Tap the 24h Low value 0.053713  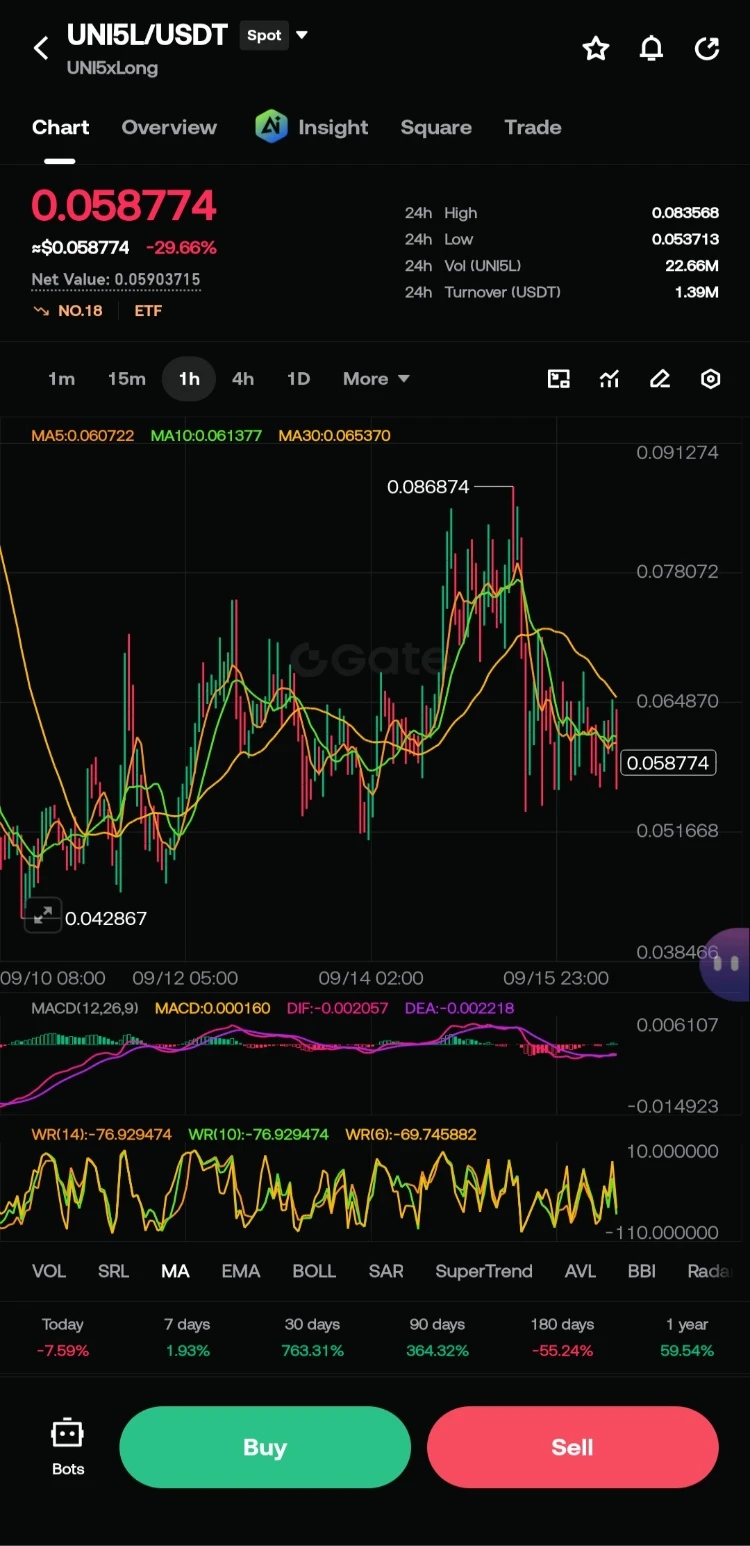pos(685,239)
